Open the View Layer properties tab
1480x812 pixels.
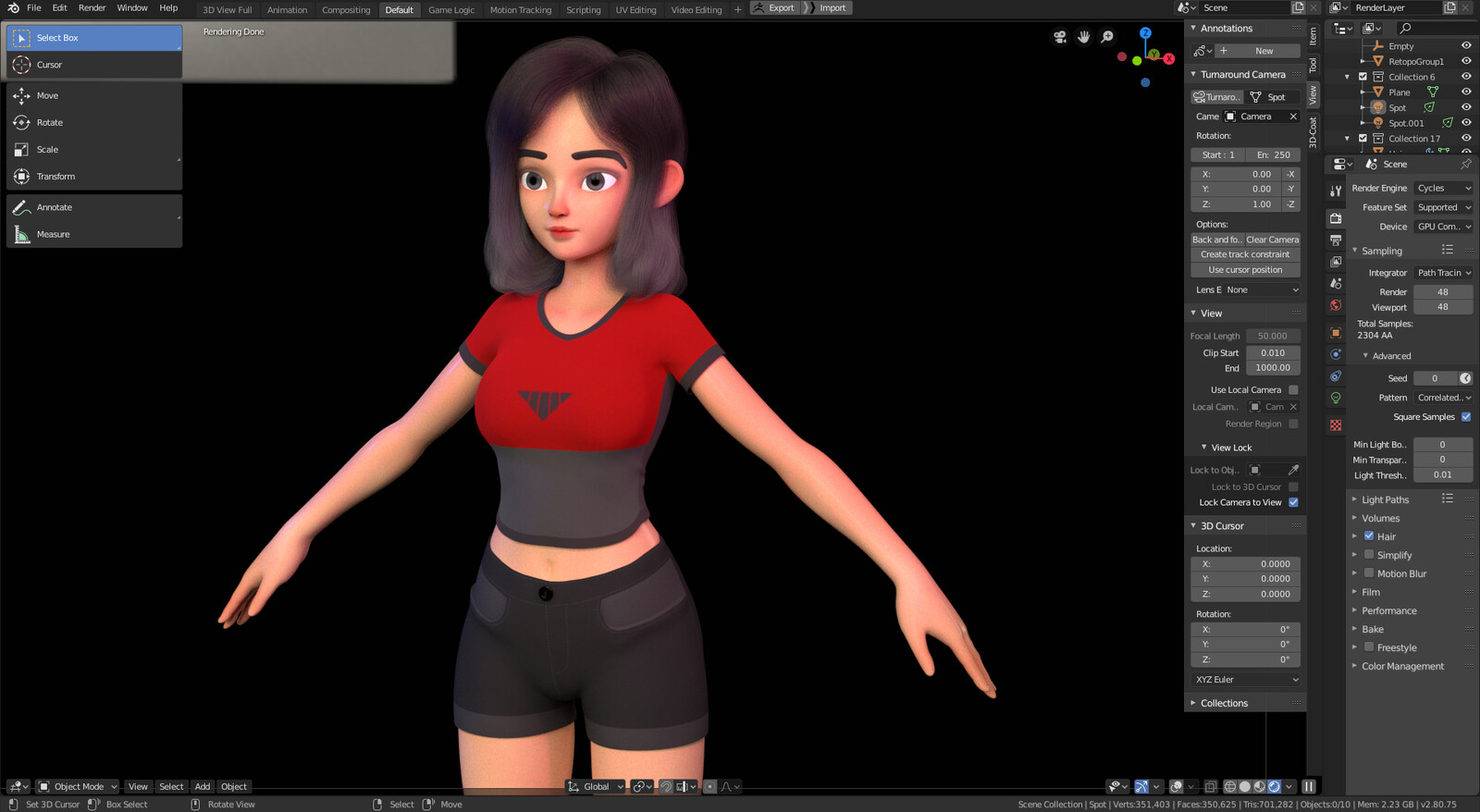1336,262
